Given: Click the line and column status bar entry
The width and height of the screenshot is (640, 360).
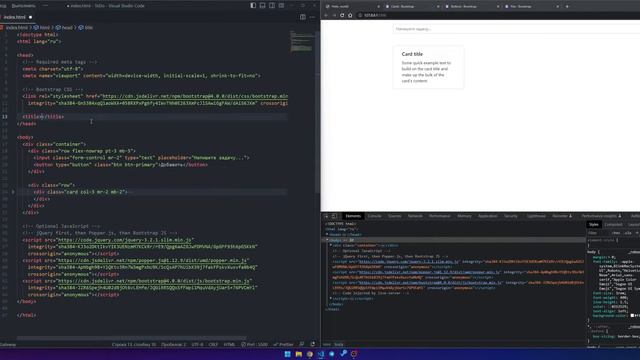Looking at the screenshot, I should tap(134, 344).
